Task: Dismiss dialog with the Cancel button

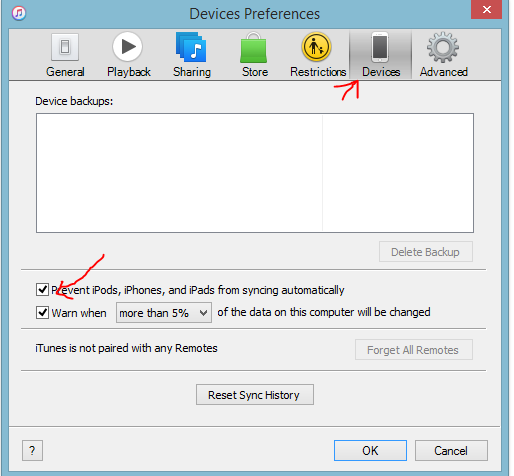Action: pos(451,451)
